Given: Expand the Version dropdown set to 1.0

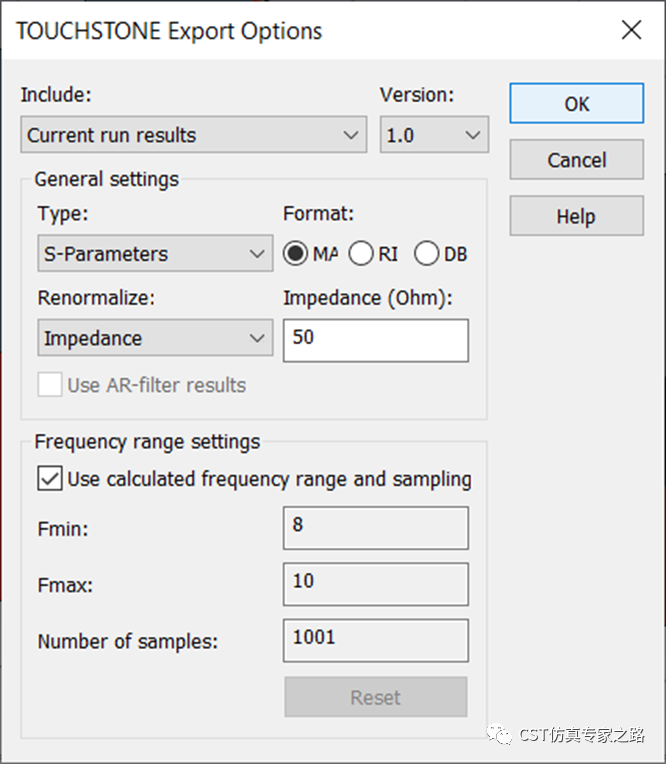Looking at the screenshot, I should pyautogui.click(x=434, y=135).
